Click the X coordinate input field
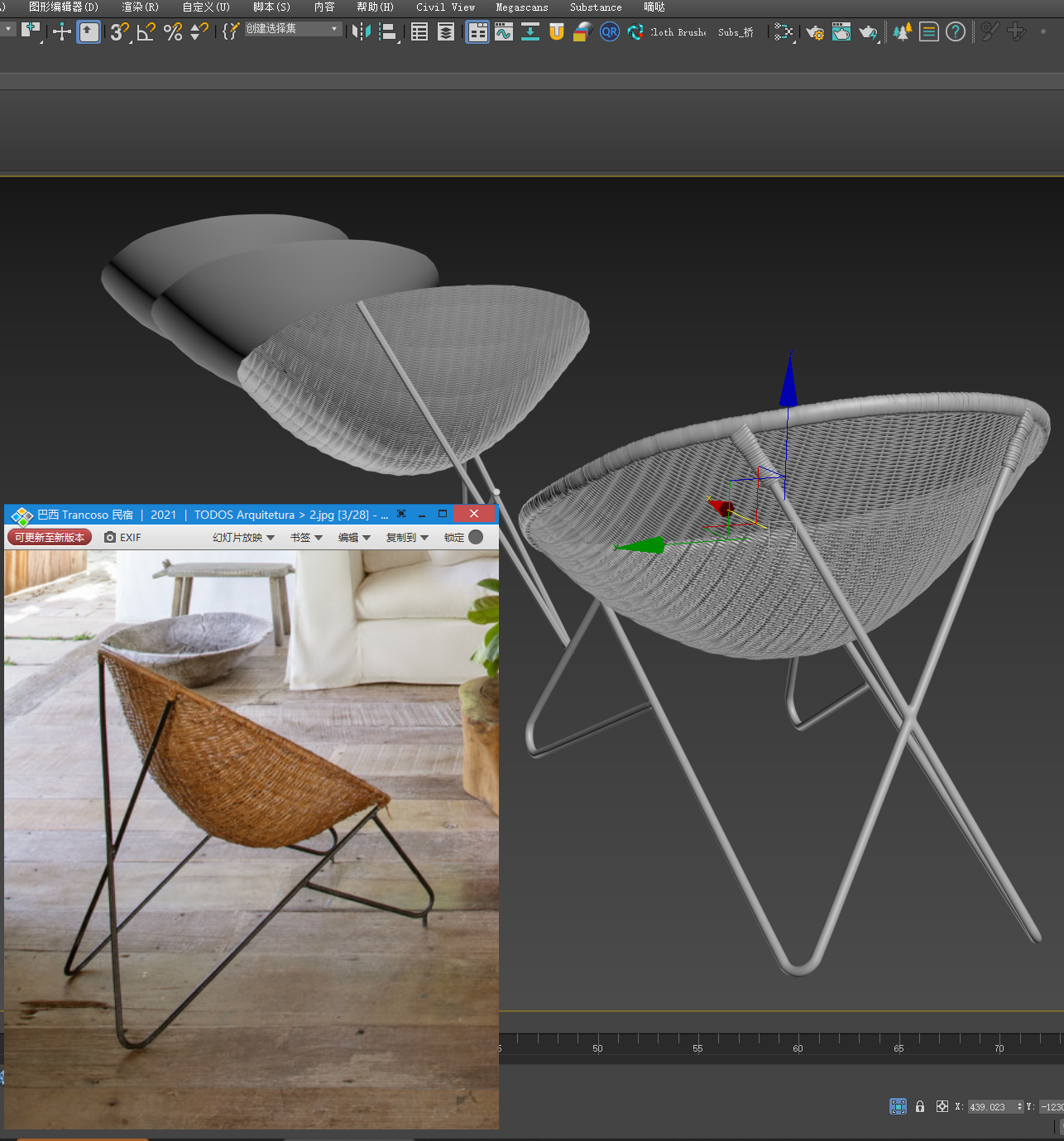Screen dimensions: 1064x1141 coord(990,1107)
